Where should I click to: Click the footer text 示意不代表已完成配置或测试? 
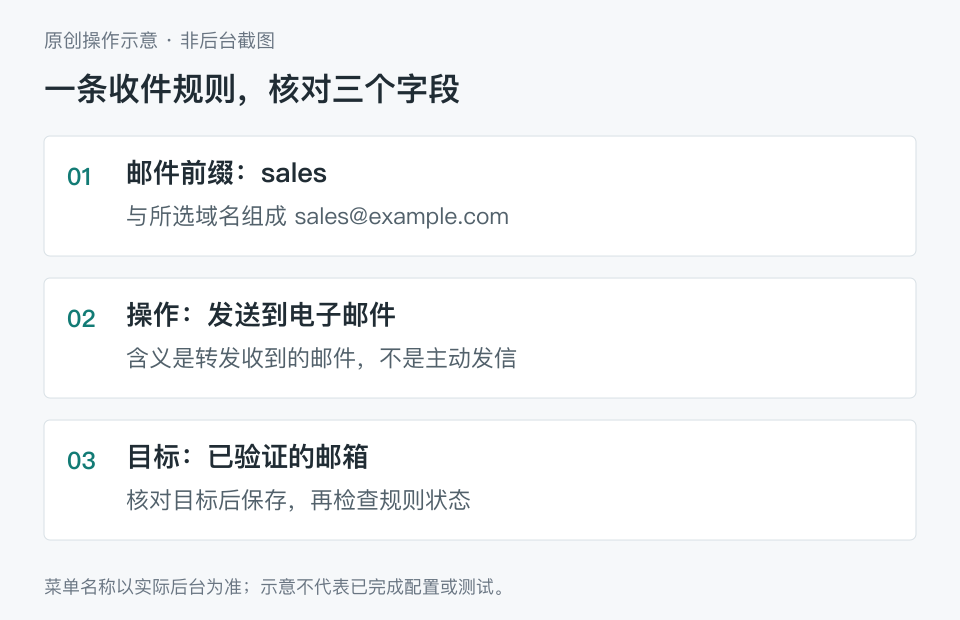click(x=383, y=587)
